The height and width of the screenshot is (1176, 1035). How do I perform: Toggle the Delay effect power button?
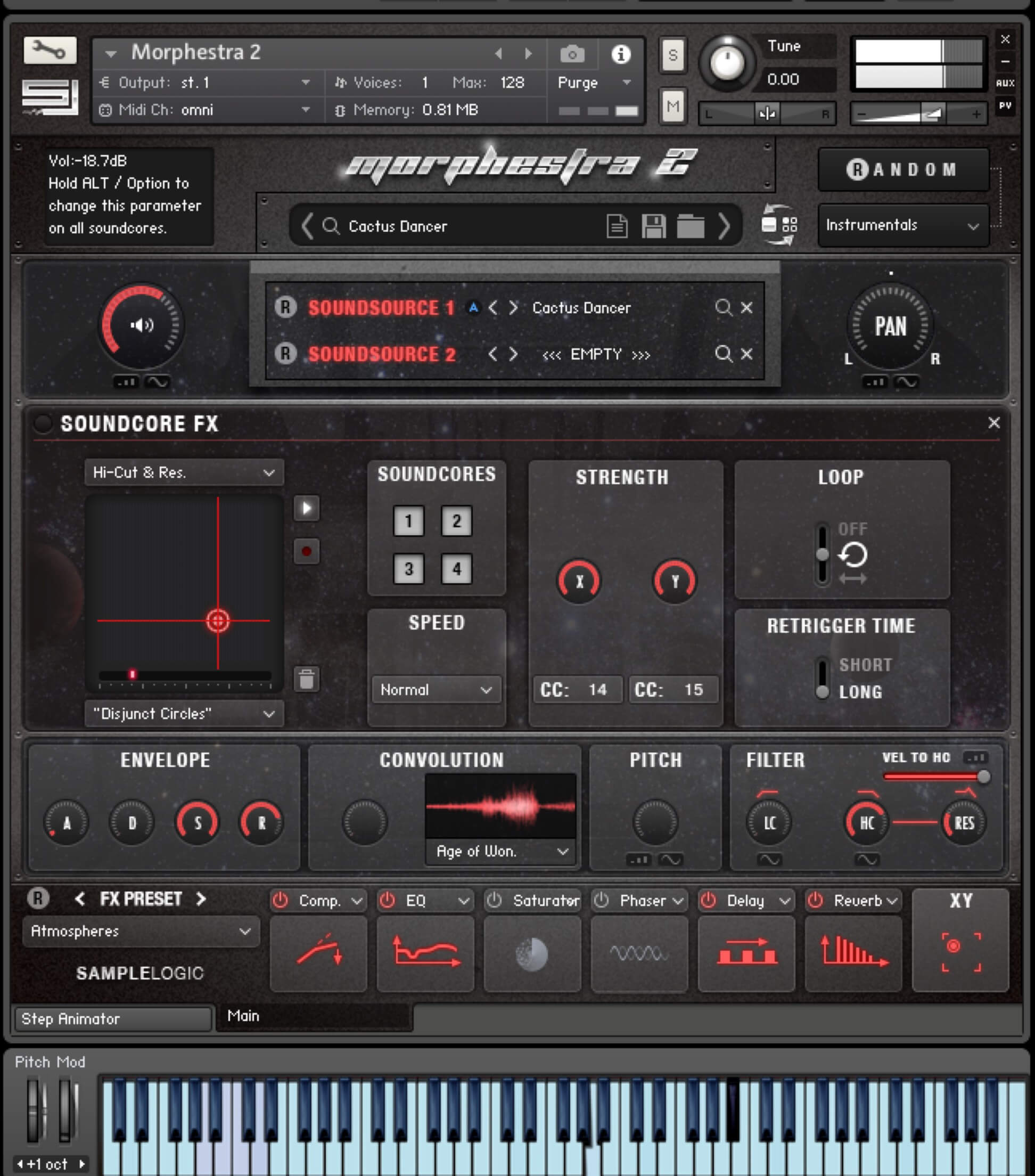708,900
